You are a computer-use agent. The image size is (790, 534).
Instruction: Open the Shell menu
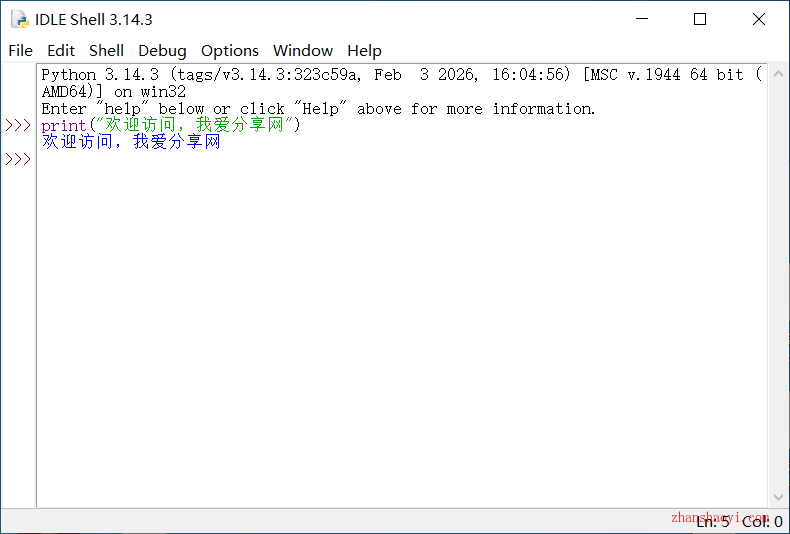pyautogui.click(x=106, y=51)
